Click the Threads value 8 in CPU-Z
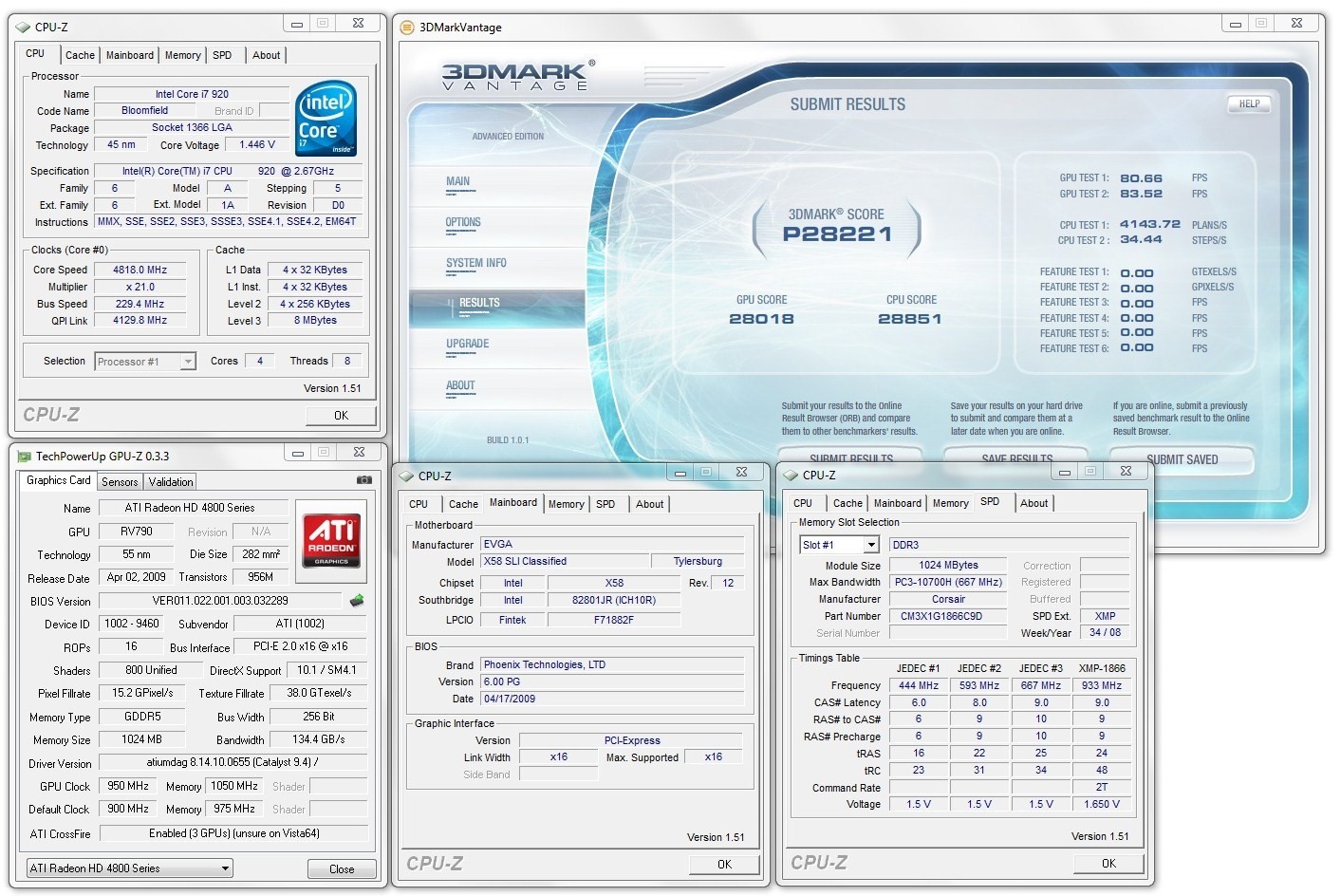The height and width of the screenshot is (896, 1341). tap(347, 361)
